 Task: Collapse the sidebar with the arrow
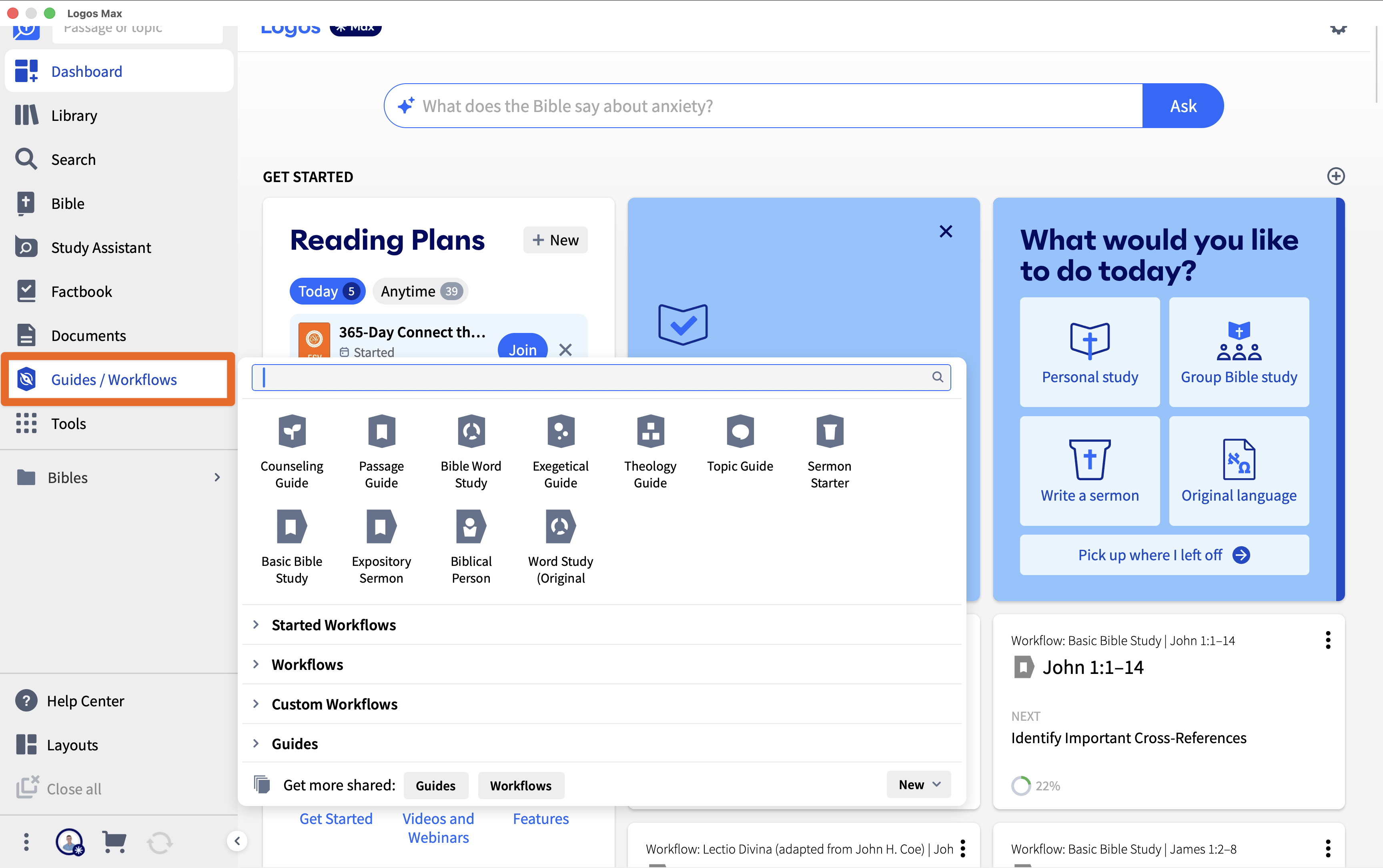coord(237,841)
